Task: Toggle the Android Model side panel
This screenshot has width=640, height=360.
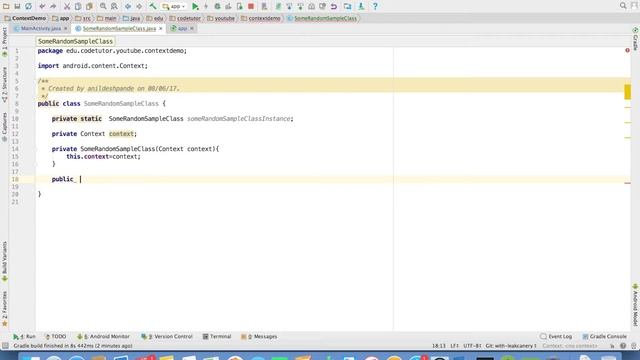Action: (x=636, y=304)
